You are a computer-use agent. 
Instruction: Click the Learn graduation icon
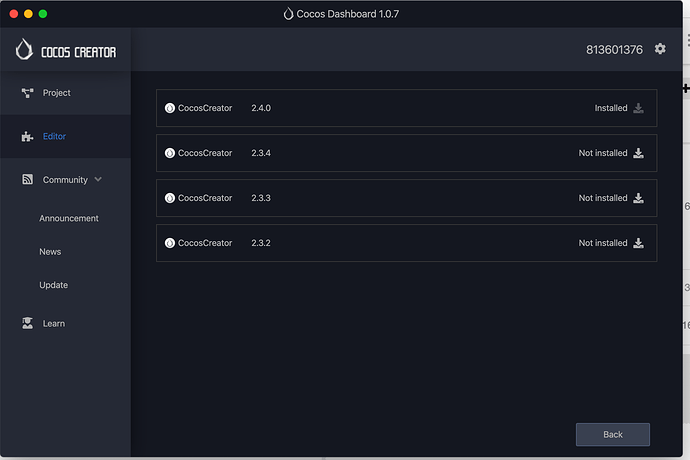(27, 324)
